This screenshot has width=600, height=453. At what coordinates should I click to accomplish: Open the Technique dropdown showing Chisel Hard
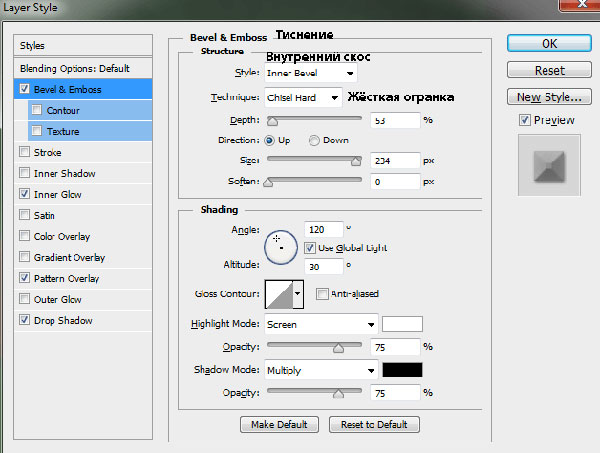pyautogui.click(x=303, y=98)
